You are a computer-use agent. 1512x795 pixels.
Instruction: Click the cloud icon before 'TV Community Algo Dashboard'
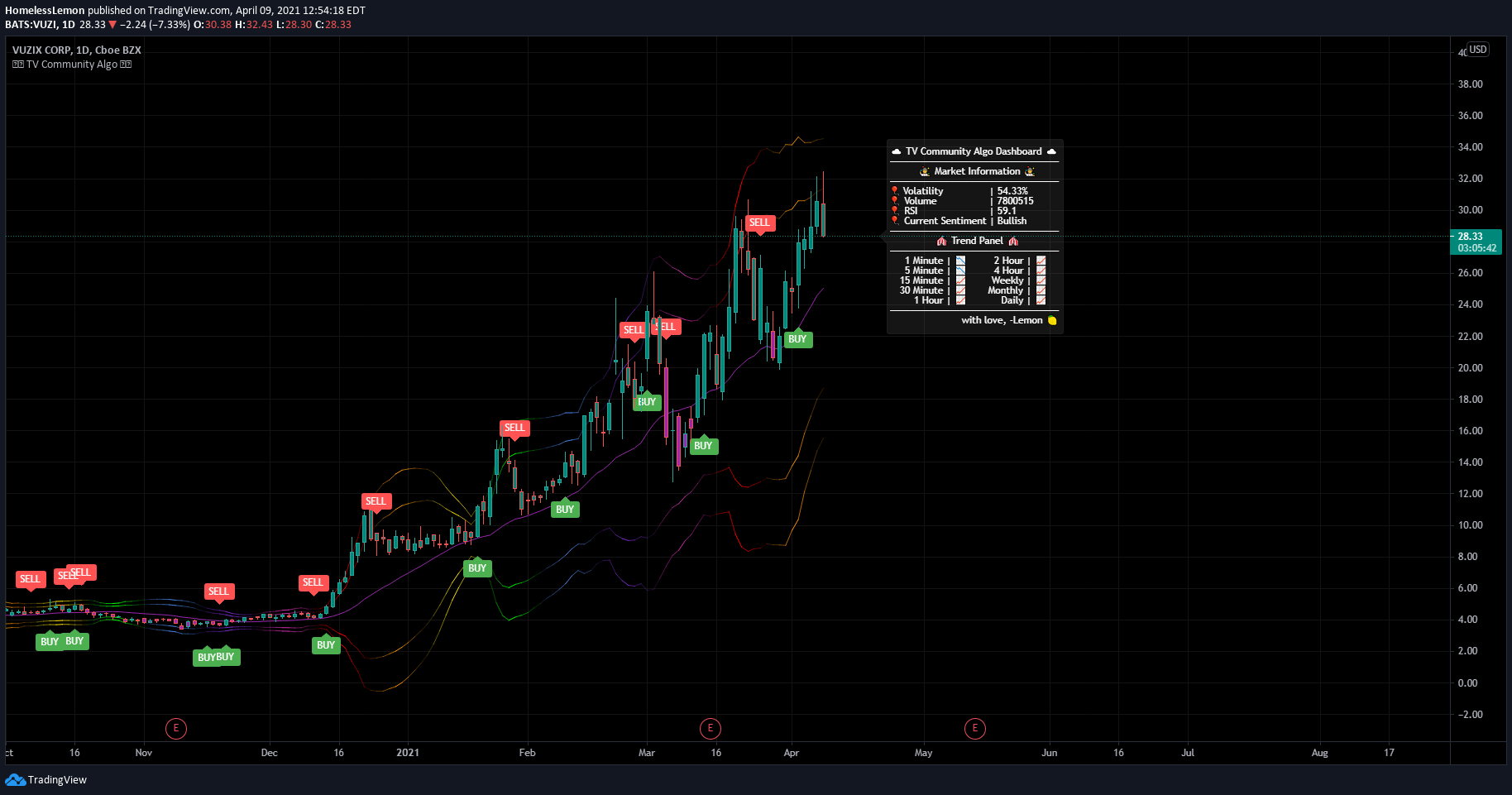(896, 151)
